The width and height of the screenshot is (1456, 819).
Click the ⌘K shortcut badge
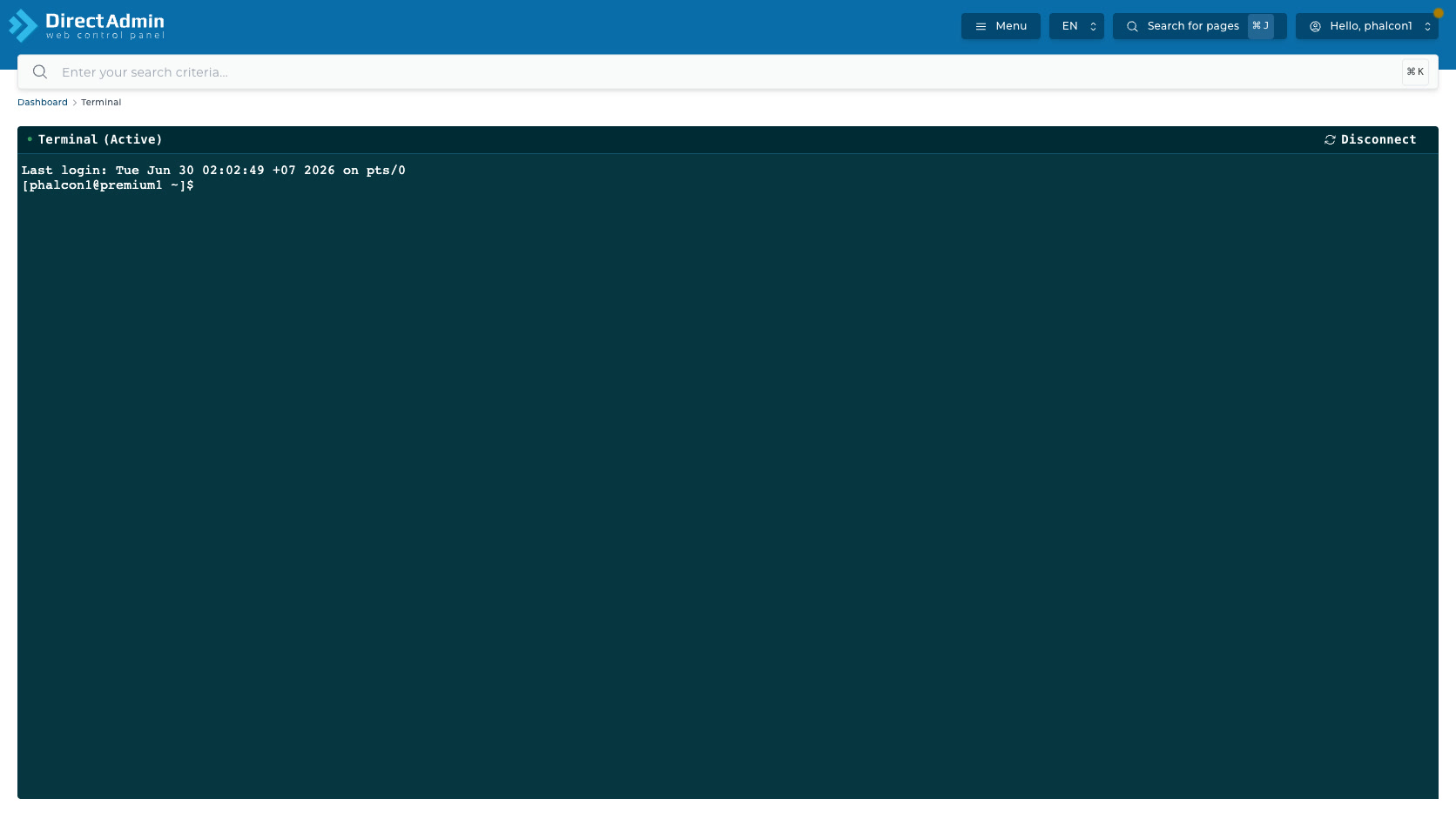(x=1415, y=72)
